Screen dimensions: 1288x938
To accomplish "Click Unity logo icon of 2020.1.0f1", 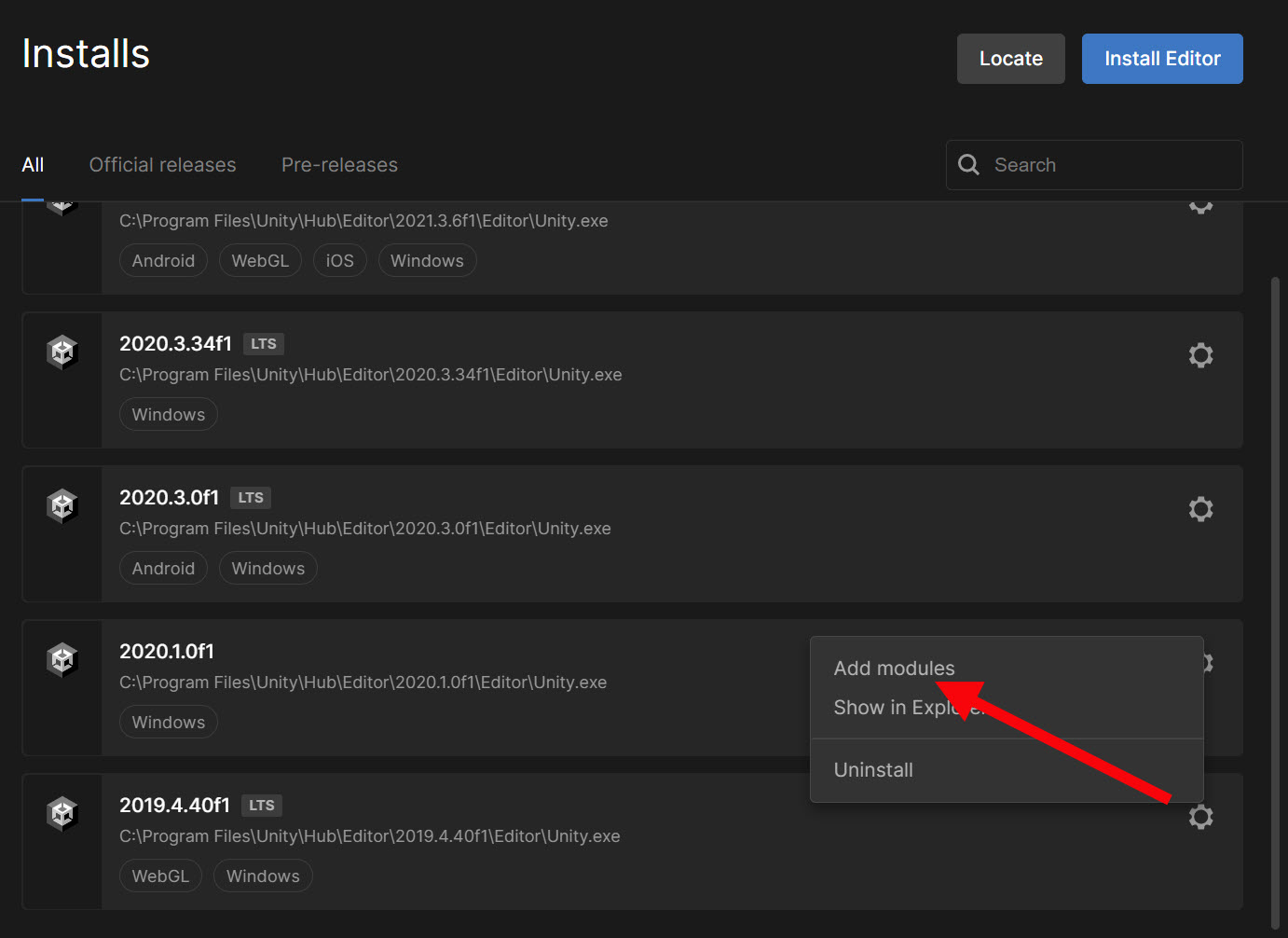I will (x=62, y=660).
